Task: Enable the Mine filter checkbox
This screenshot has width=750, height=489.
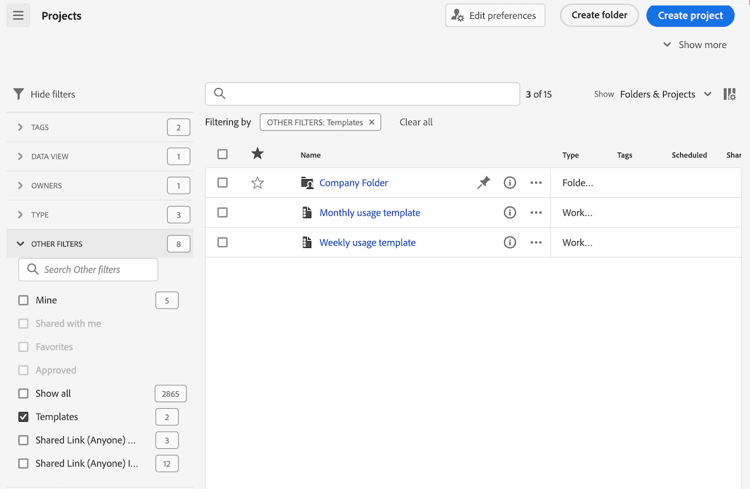Action: point(24,300)
